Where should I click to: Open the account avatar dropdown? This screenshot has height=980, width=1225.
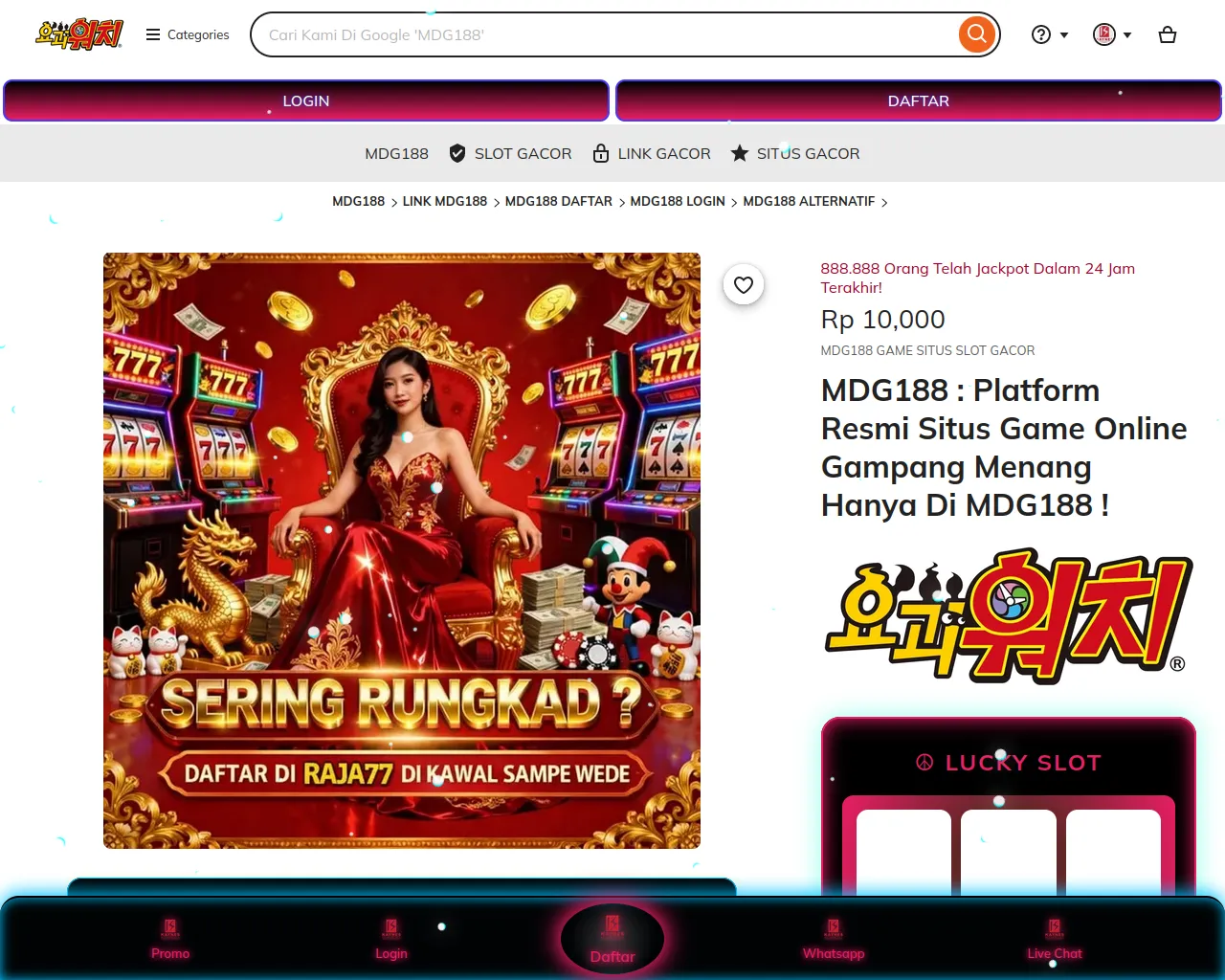pyautogui.click(x=1112, y=34)
